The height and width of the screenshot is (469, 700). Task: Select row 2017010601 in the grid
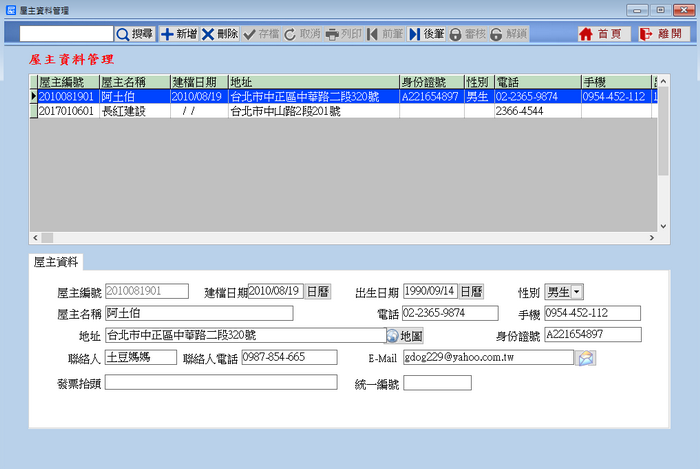tap(343, 111)
